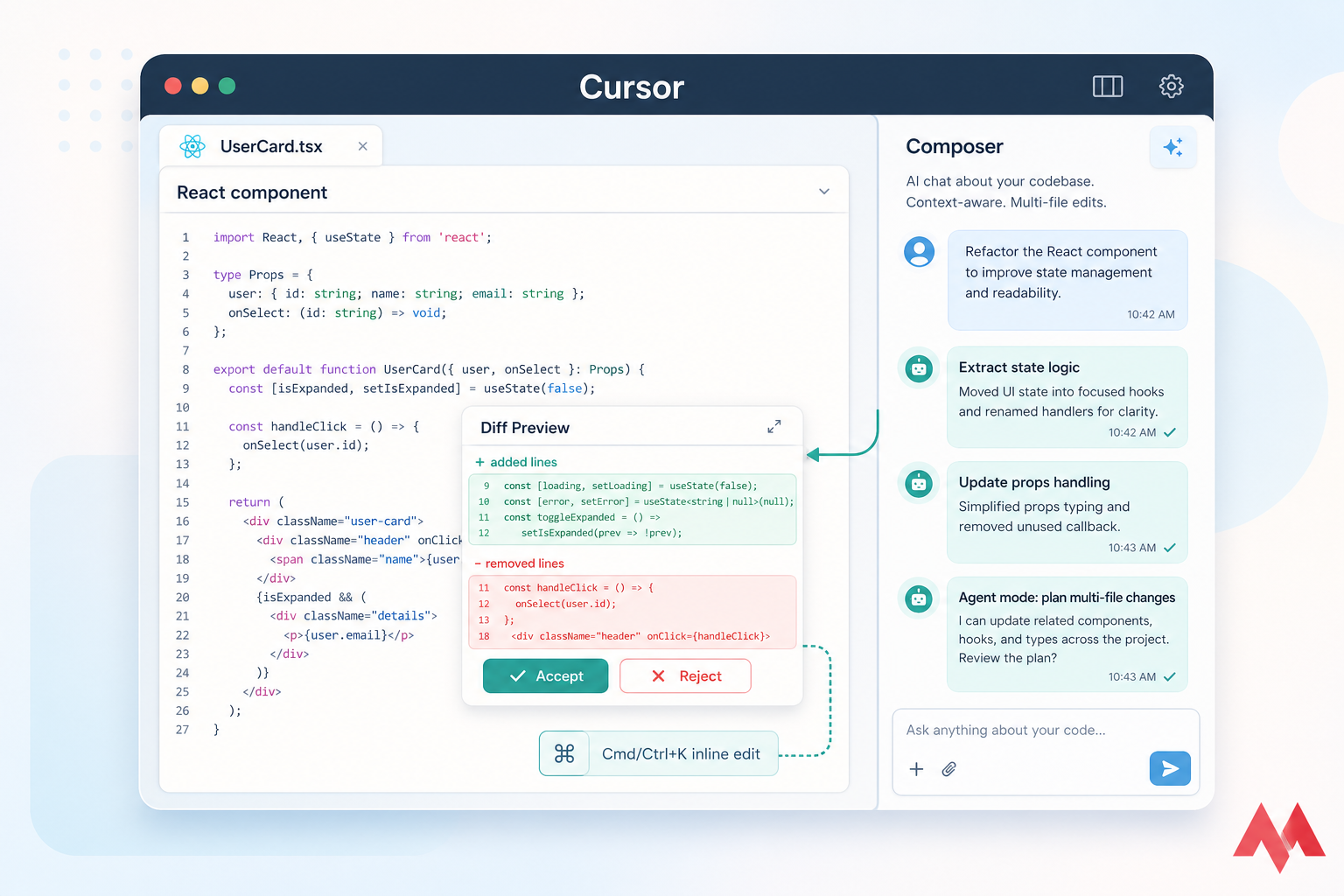Click the yellow minimize window button
The height and width of the screenshot is (896, 1344).
click(x=200, y=86)
